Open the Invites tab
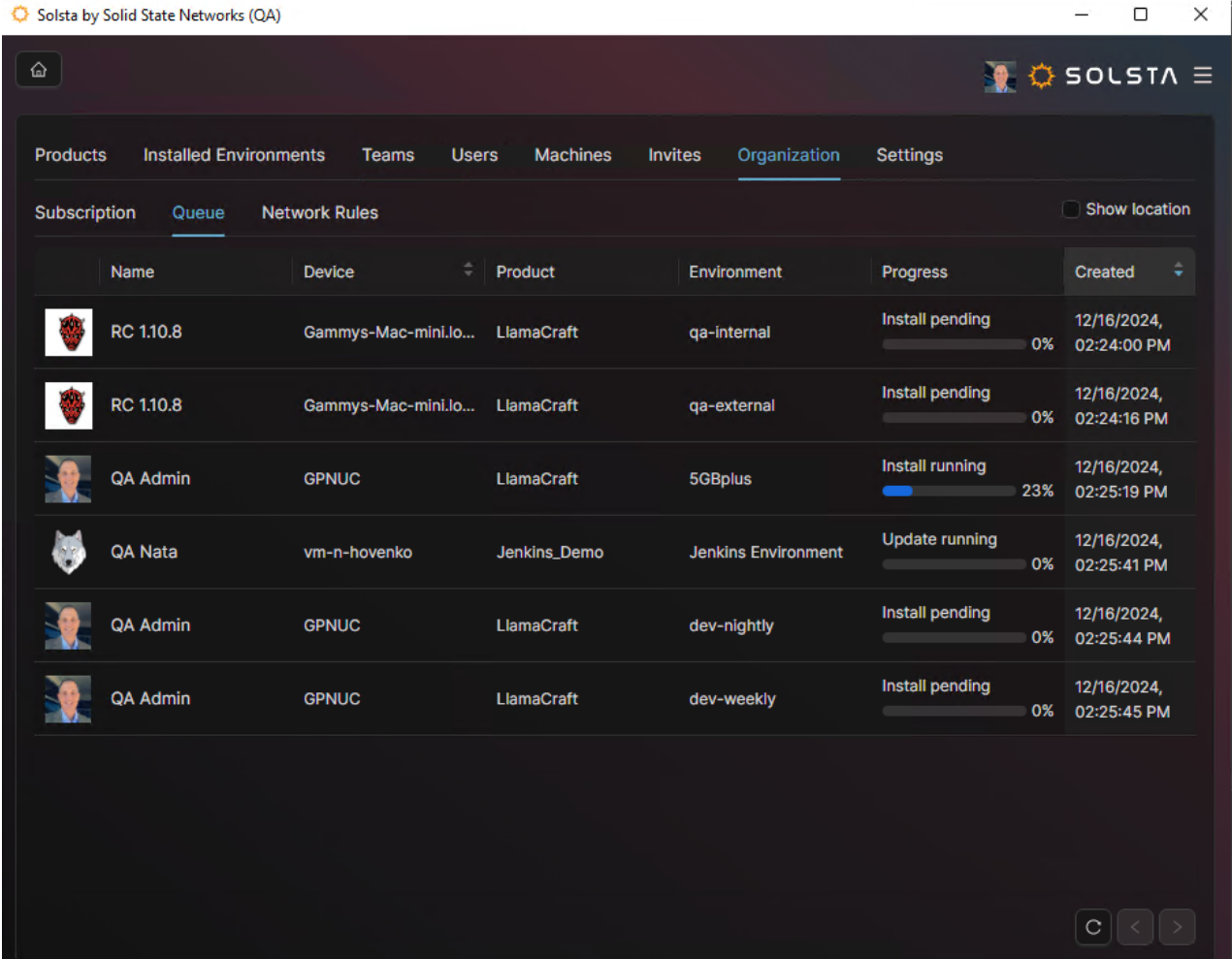This screenshot has height=959, width=1232. coord(674,155)
